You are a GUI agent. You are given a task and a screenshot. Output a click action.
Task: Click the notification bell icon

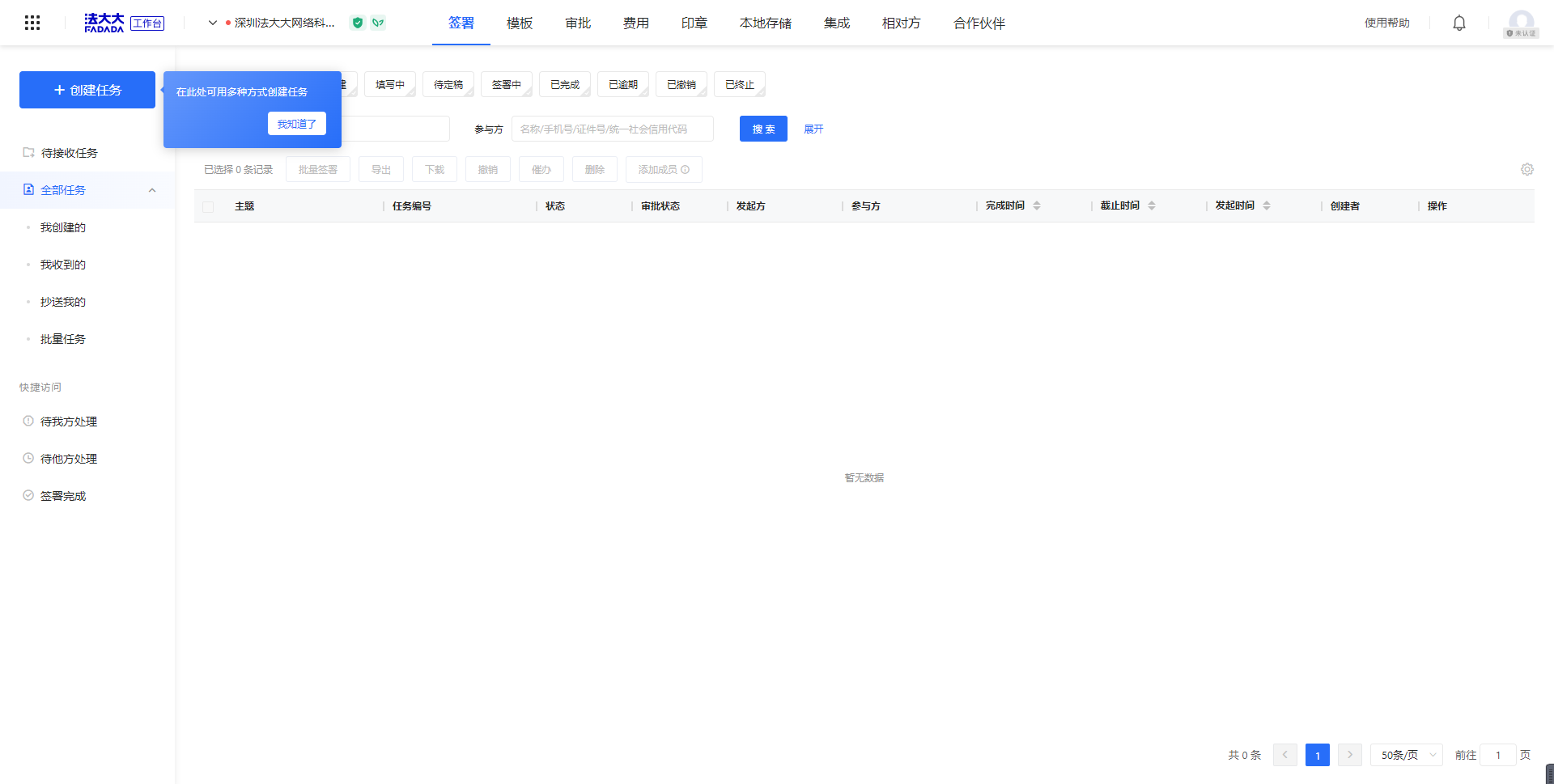[1458, 23]
